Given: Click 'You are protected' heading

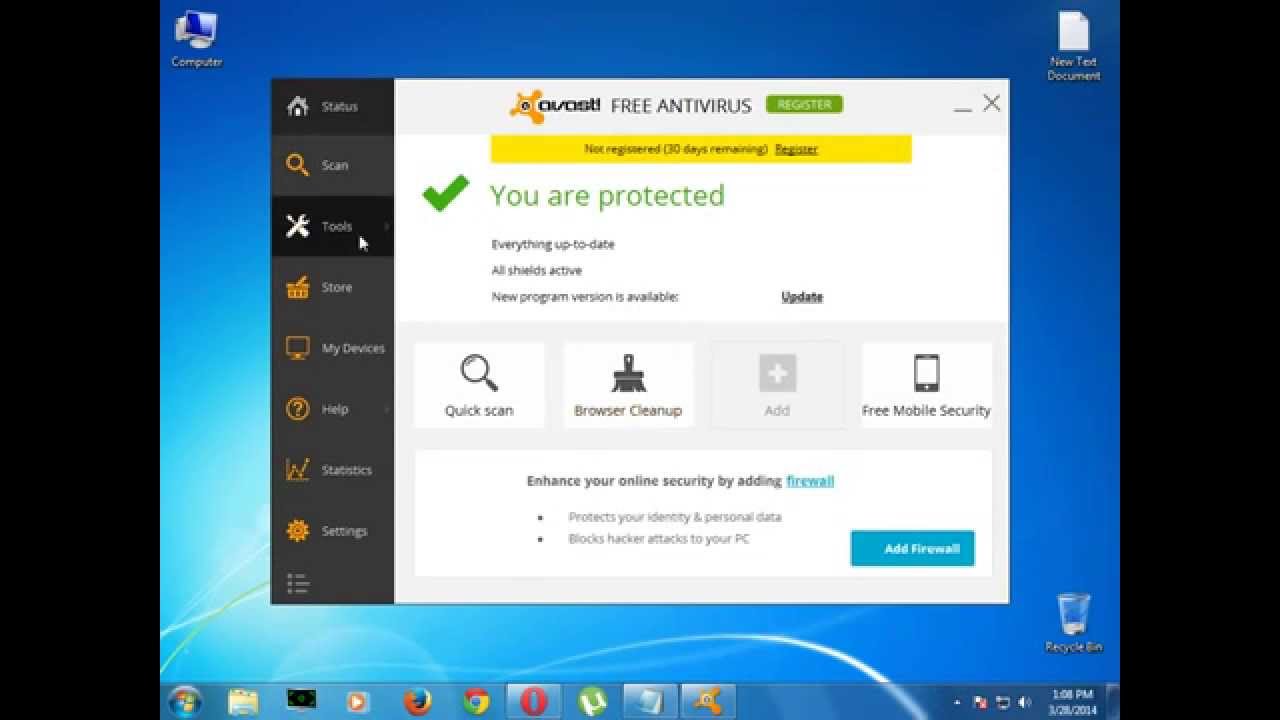Looking at the screenshot, I should pos(607,195).
